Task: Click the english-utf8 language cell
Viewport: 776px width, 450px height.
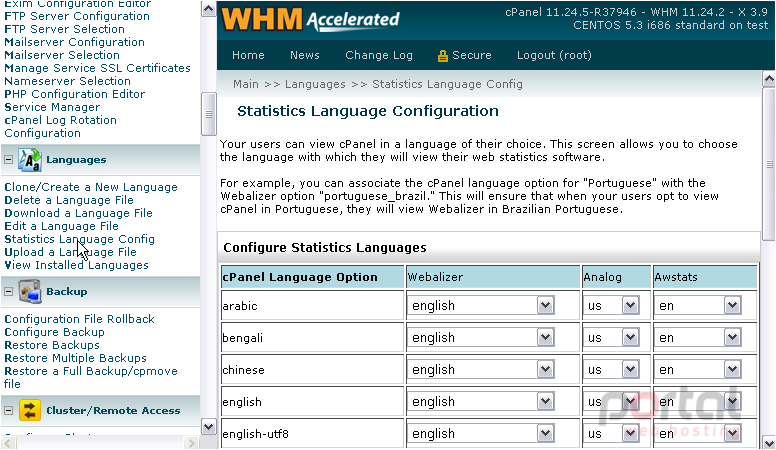Action: coord(313,434)
